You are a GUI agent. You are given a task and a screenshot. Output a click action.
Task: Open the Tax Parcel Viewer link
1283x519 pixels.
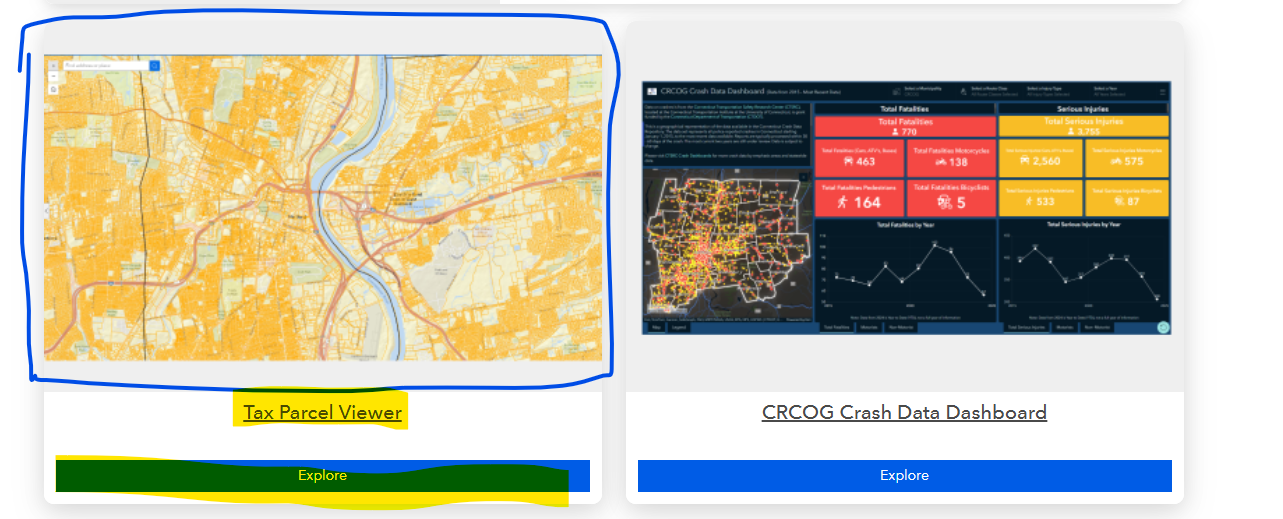[322, 412]
